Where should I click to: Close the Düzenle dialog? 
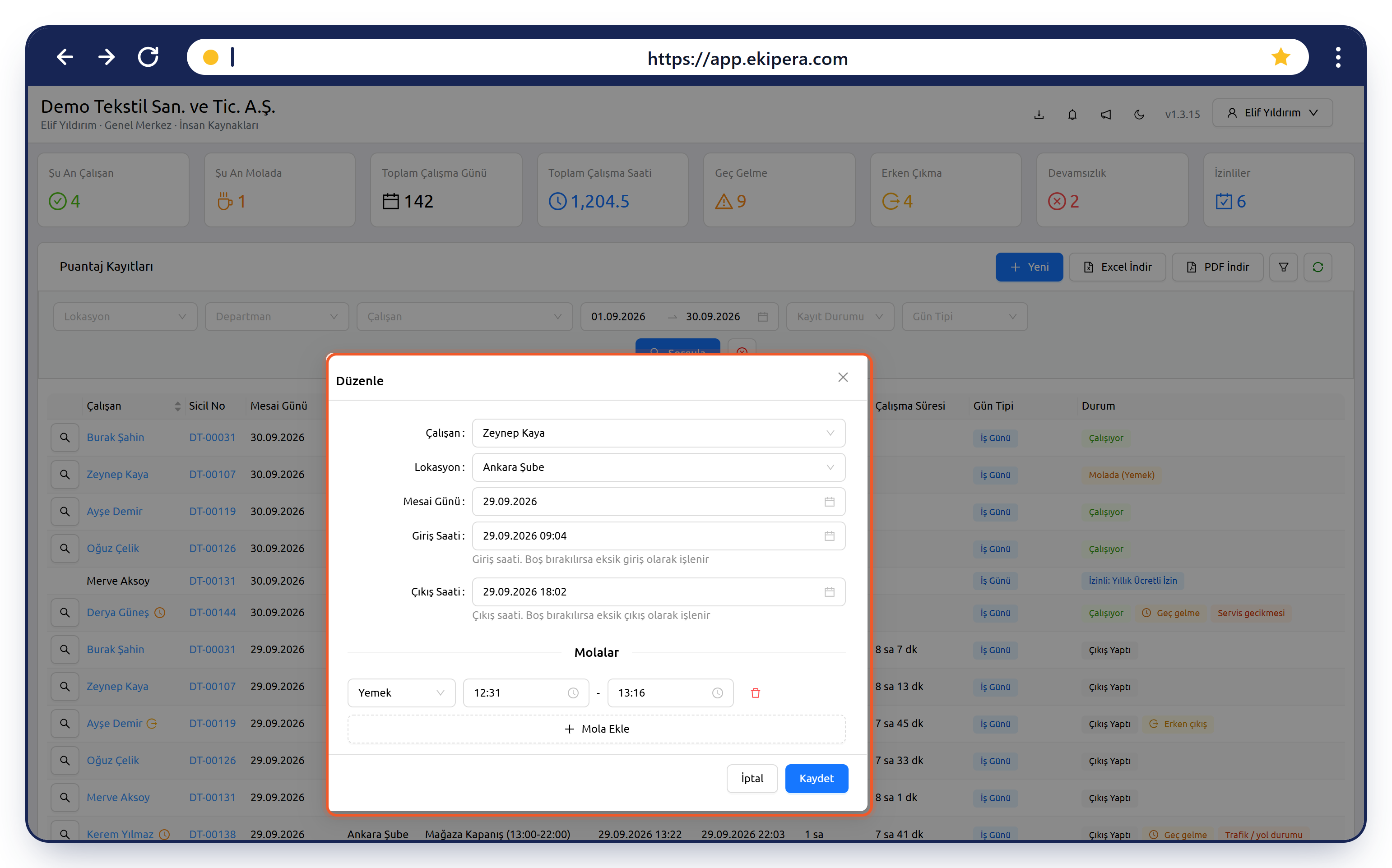[x=842, y=377]
